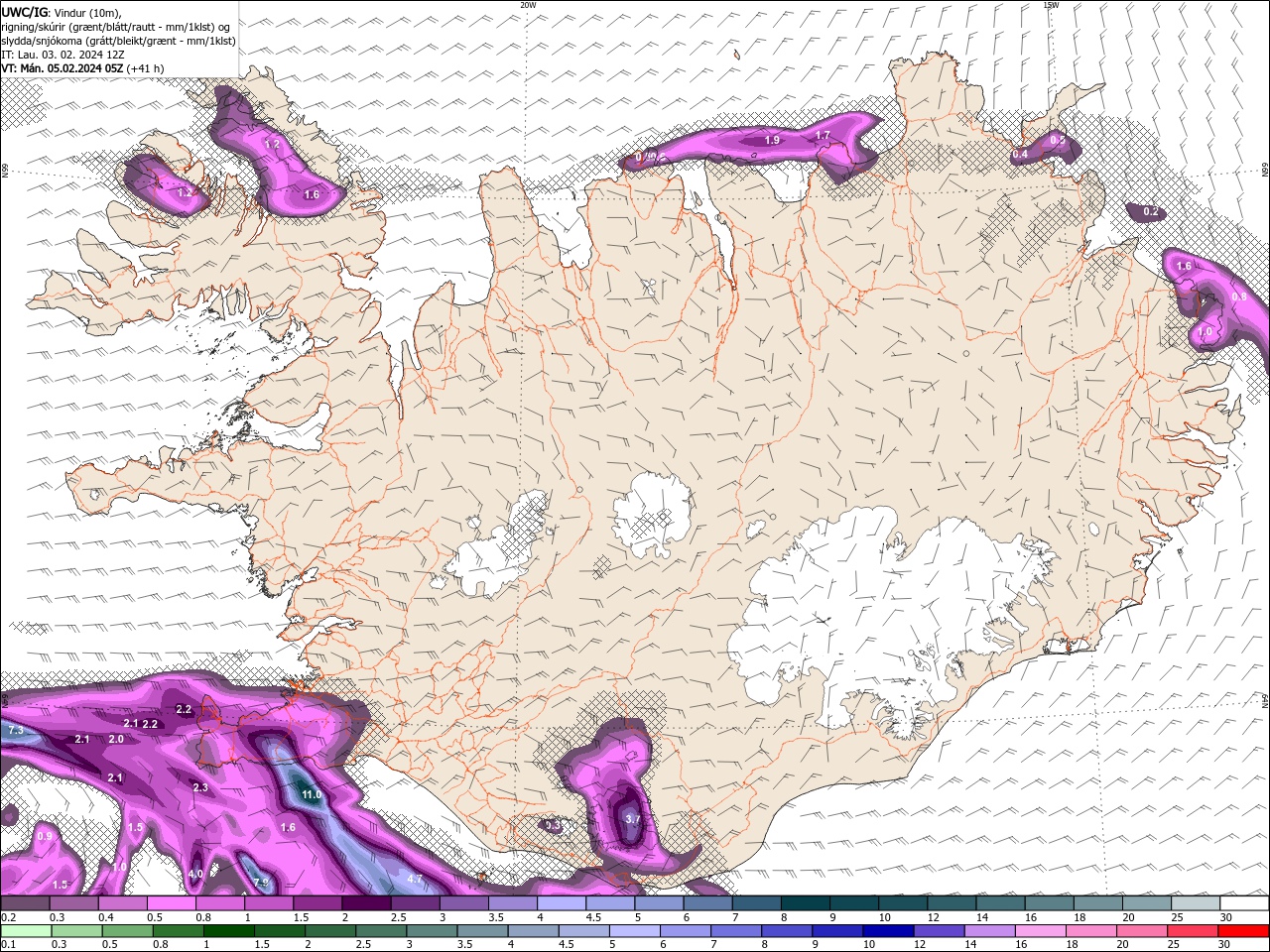The height and width of the screenshot is (952, 1270).
Task: Click the 4.0 value on the map
Action: [x=195, y=874]
